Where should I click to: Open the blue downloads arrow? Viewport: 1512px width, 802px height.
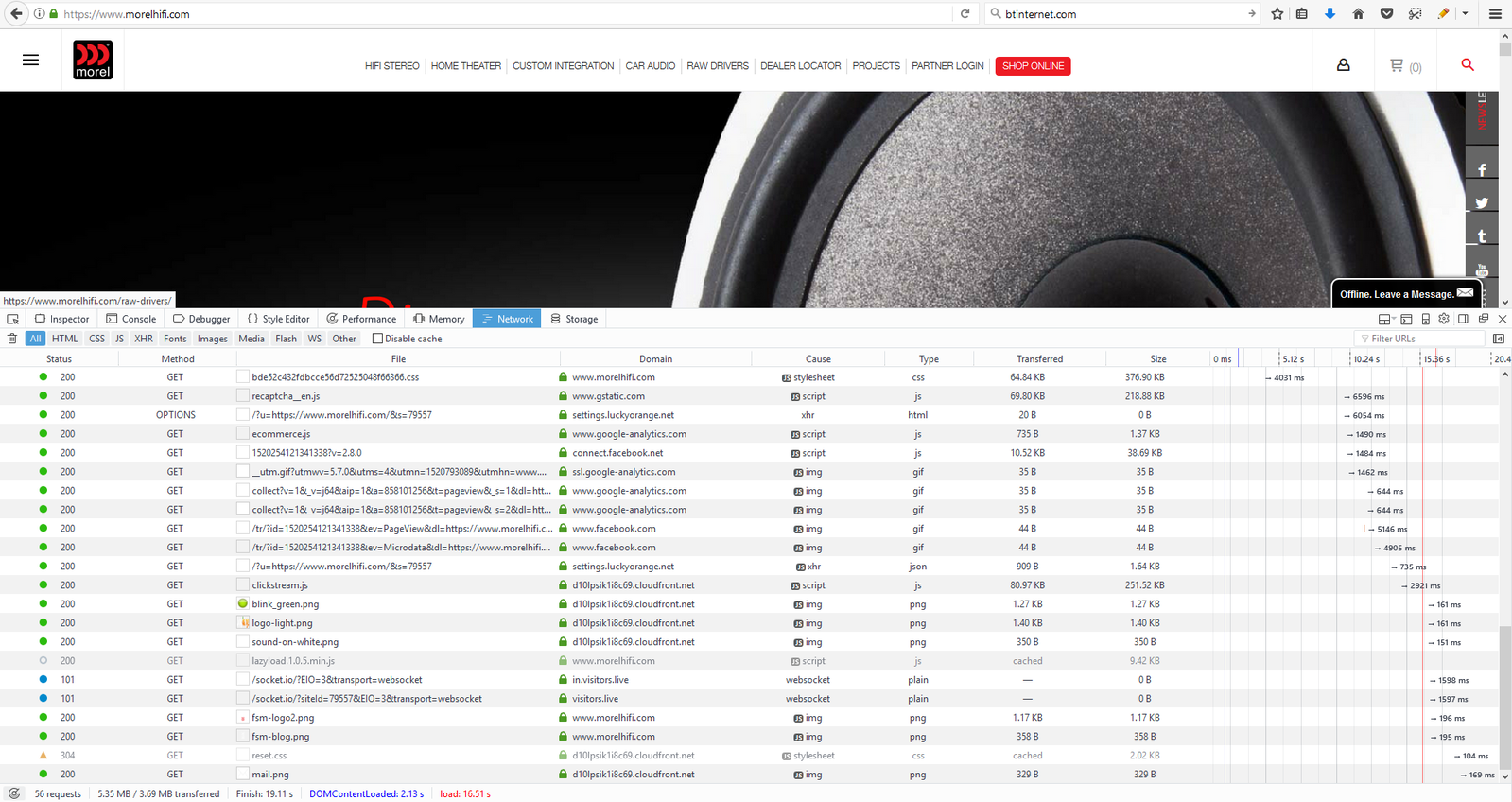1330,14
